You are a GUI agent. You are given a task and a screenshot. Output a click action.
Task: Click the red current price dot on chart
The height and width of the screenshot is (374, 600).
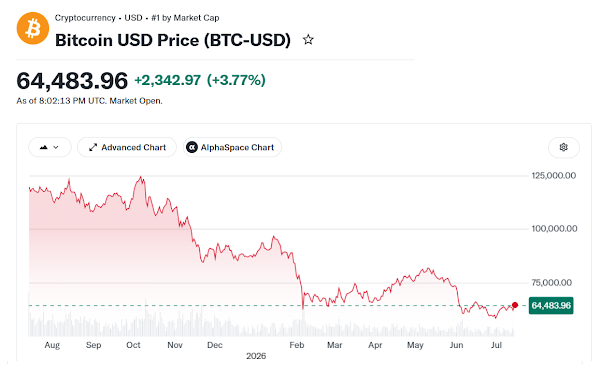tap(515, 305)
